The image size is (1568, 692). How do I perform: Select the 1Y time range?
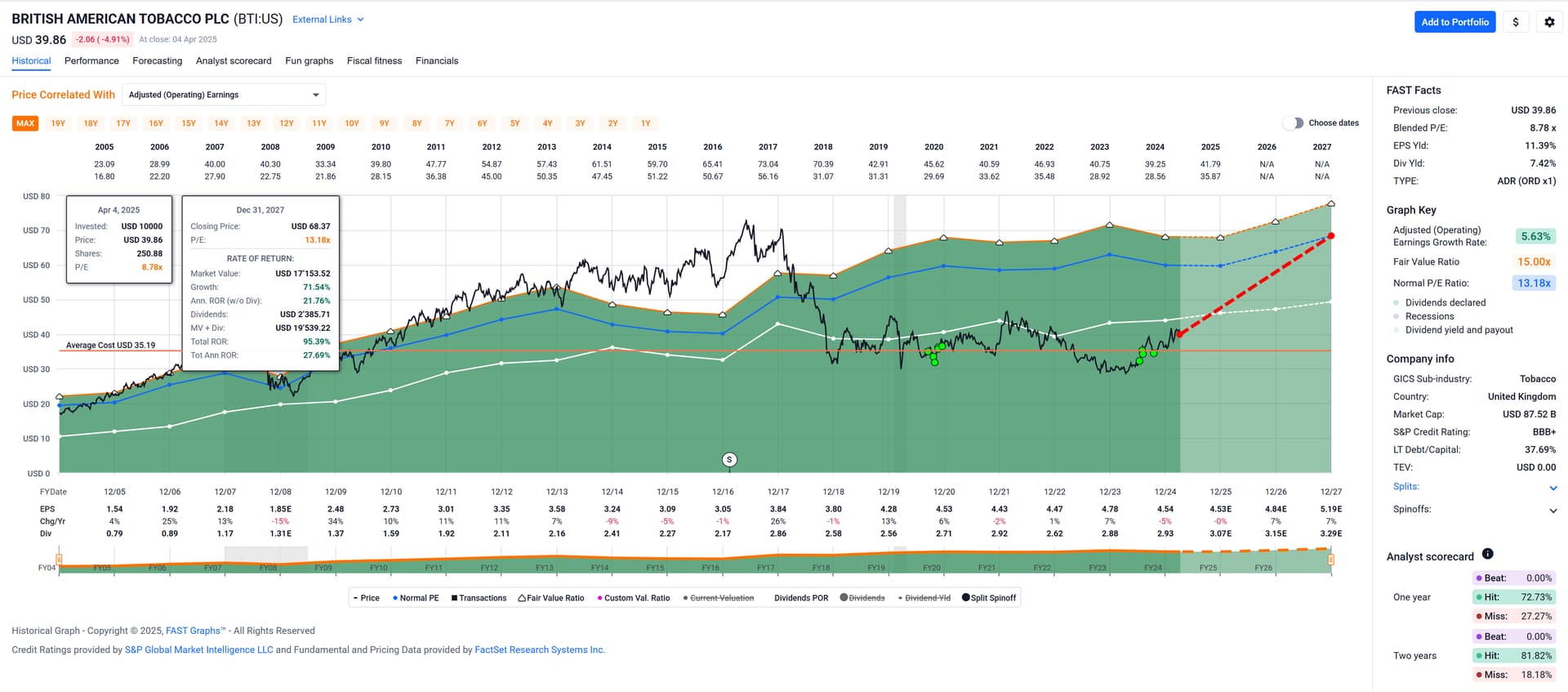[646, 123]
